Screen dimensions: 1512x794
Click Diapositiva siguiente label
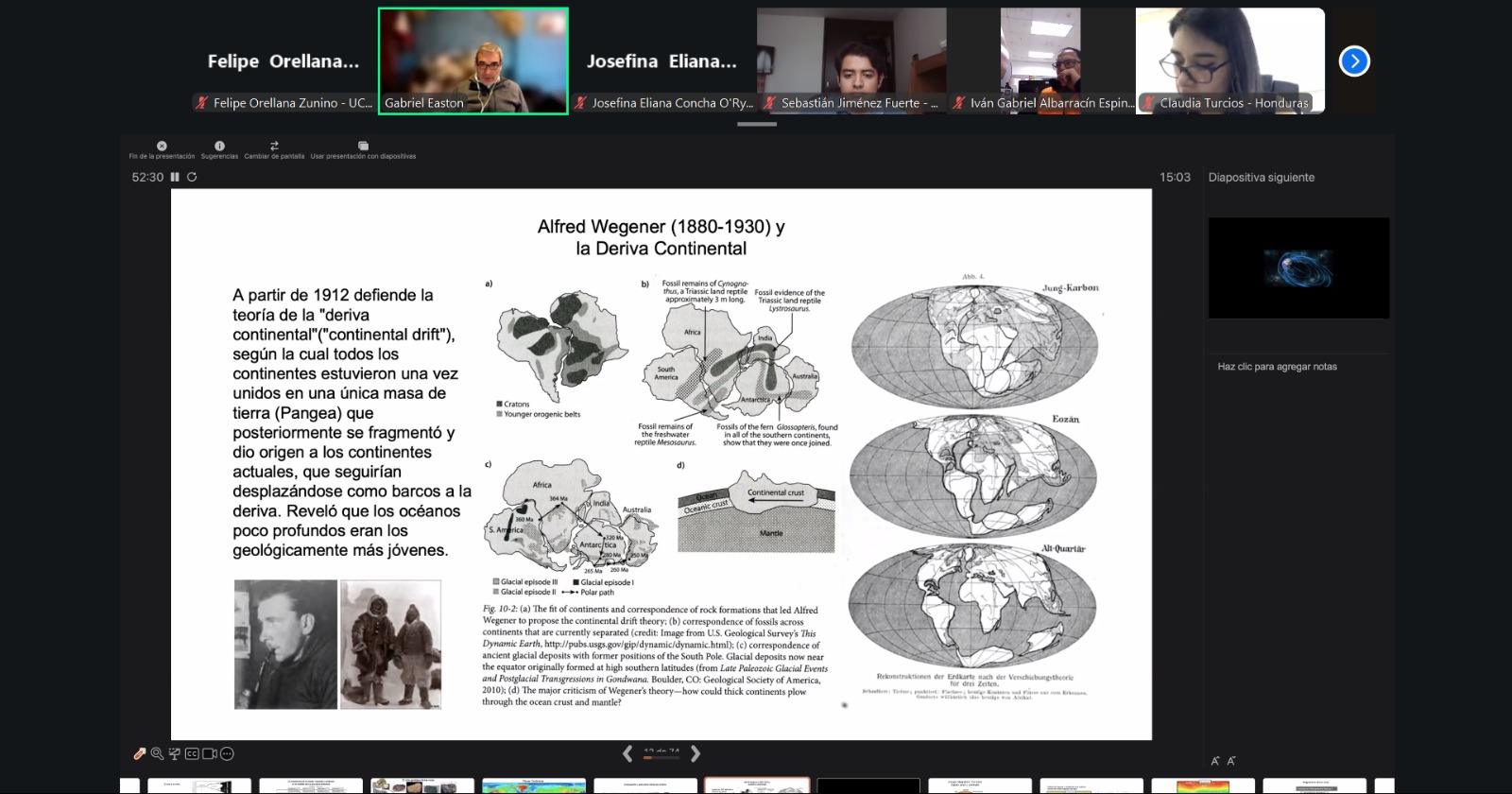(x=1262, y=178)
